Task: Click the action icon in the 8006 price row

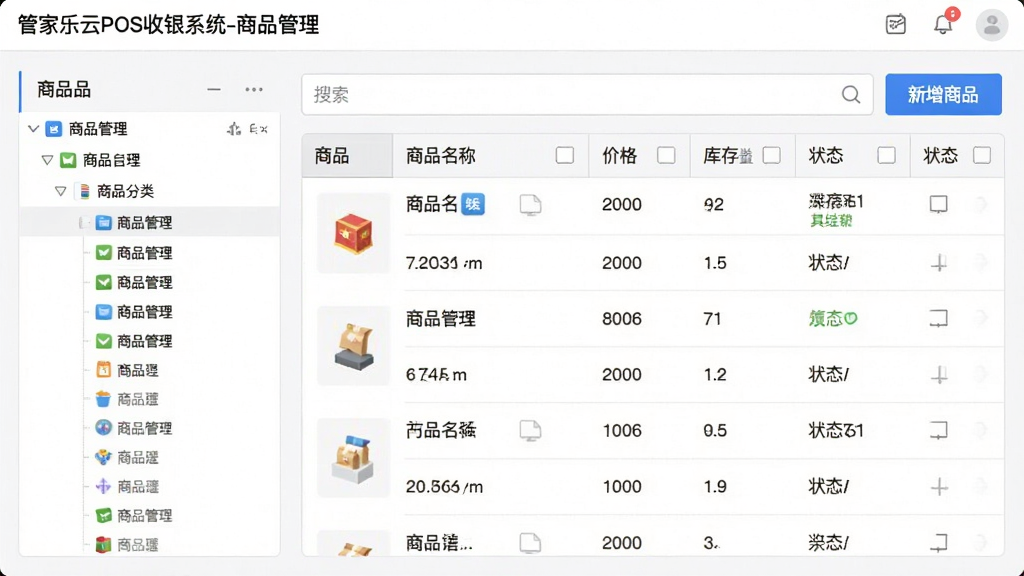Action: point(938,319)
